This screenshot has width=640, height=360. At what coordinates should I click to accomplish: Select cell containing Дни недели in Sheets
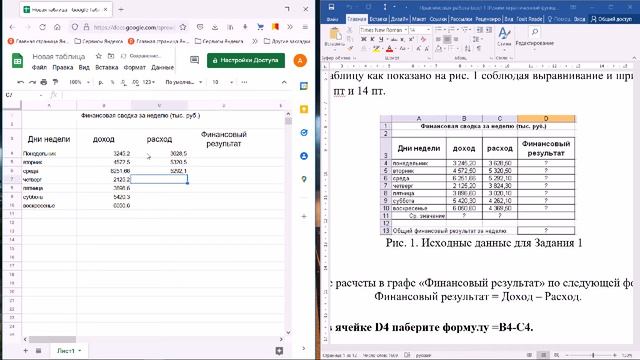point(49,139)
